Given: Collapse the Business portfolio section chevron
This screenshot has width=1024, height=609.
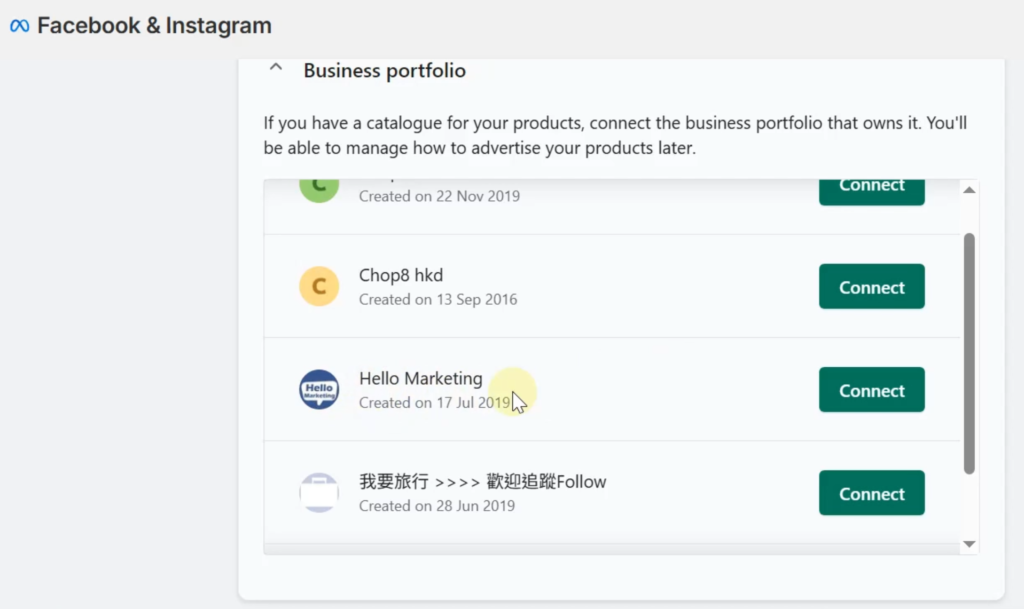Looking at the screenshot, I should pos(276,70).
